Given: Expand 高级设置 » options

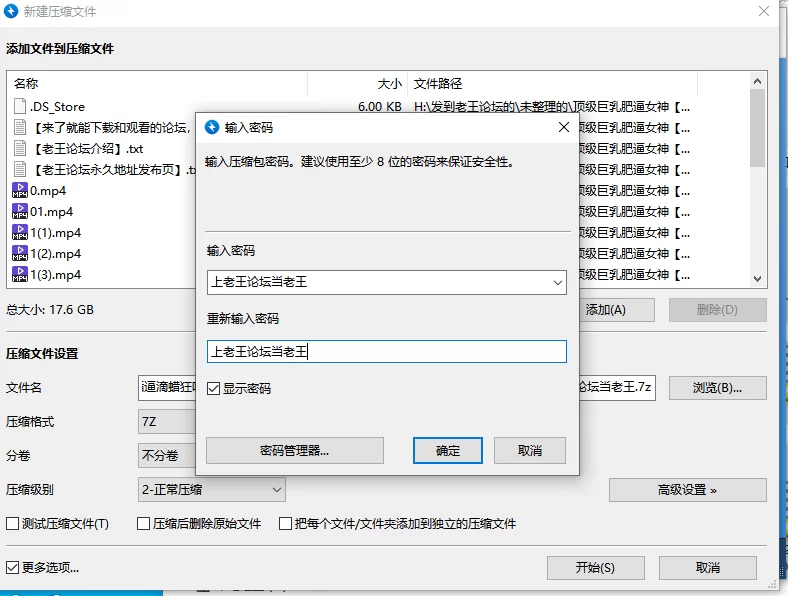Looking at the screenshot, I should point(687,489).
